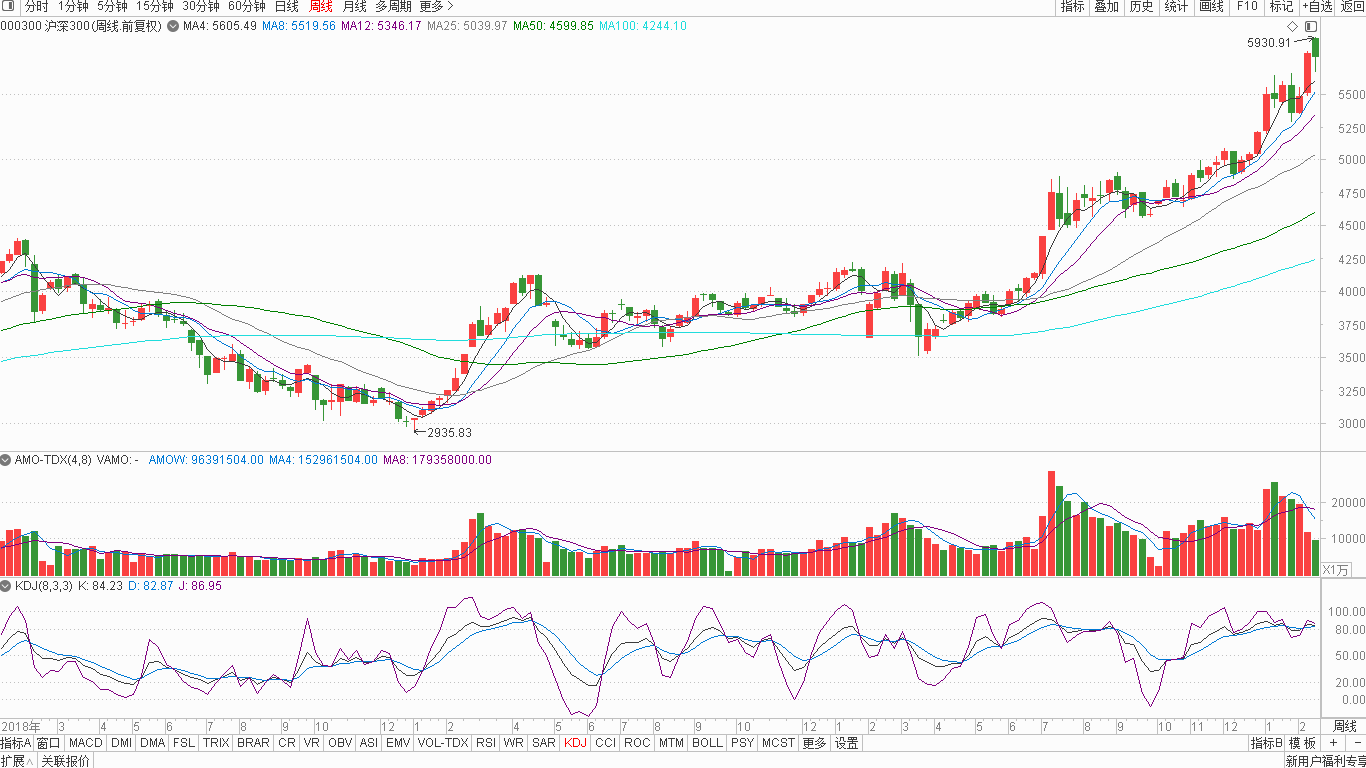
Task: Toggle the side panel icon near the 5930.91 label
Action: [x=1311, y=26]
